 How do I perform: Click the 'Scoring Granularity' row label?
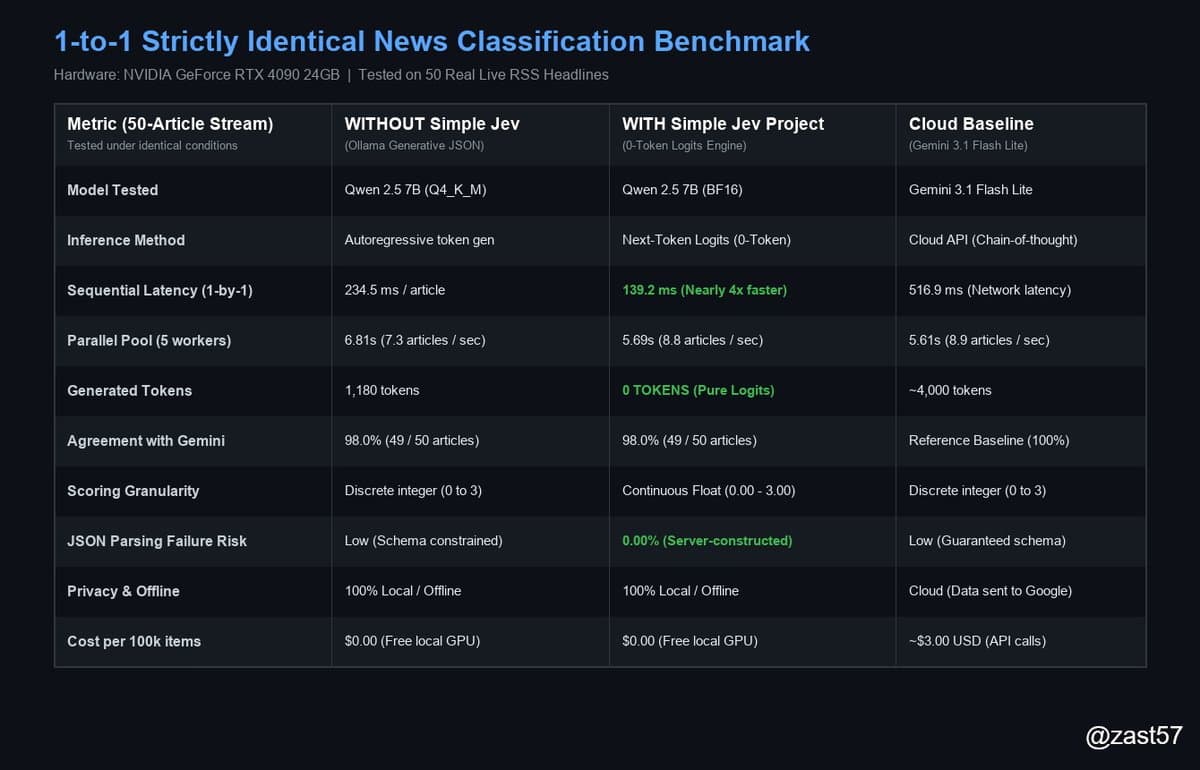click(133, 491)
